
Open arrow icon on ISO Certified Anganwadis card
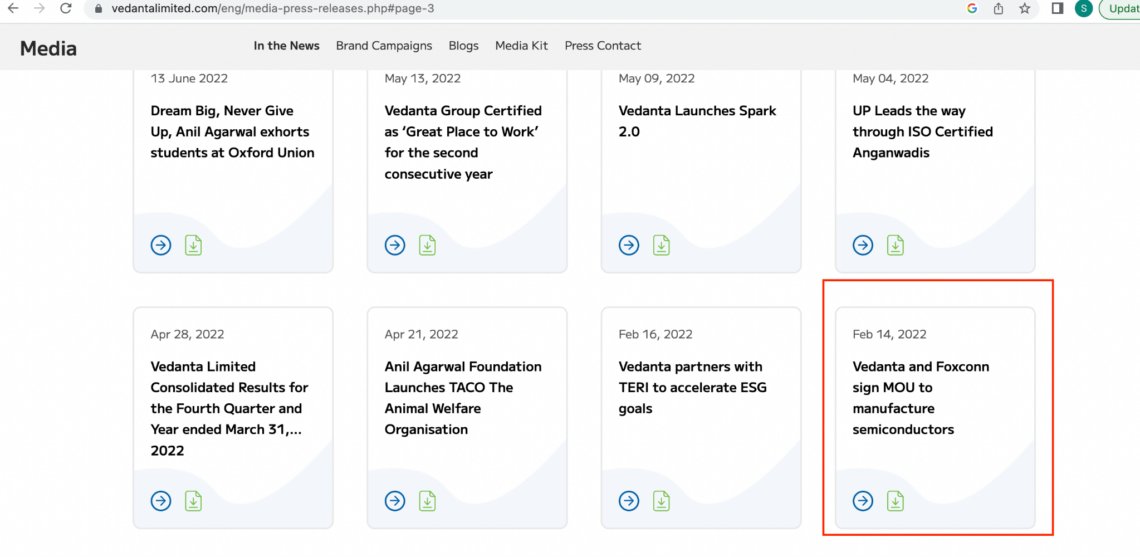click(863, 245)
